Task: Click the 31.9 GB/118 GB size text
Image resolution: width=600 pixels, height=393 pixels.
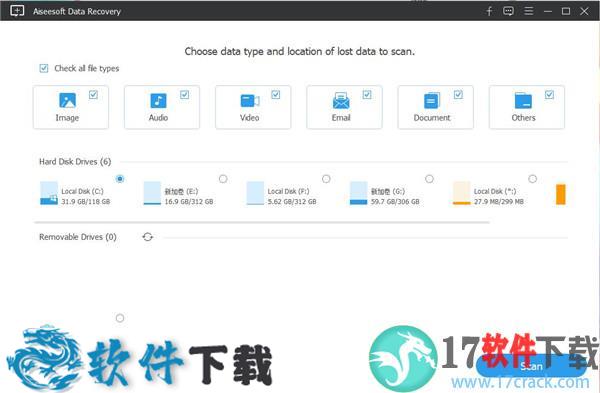Action: click(86, 202)
